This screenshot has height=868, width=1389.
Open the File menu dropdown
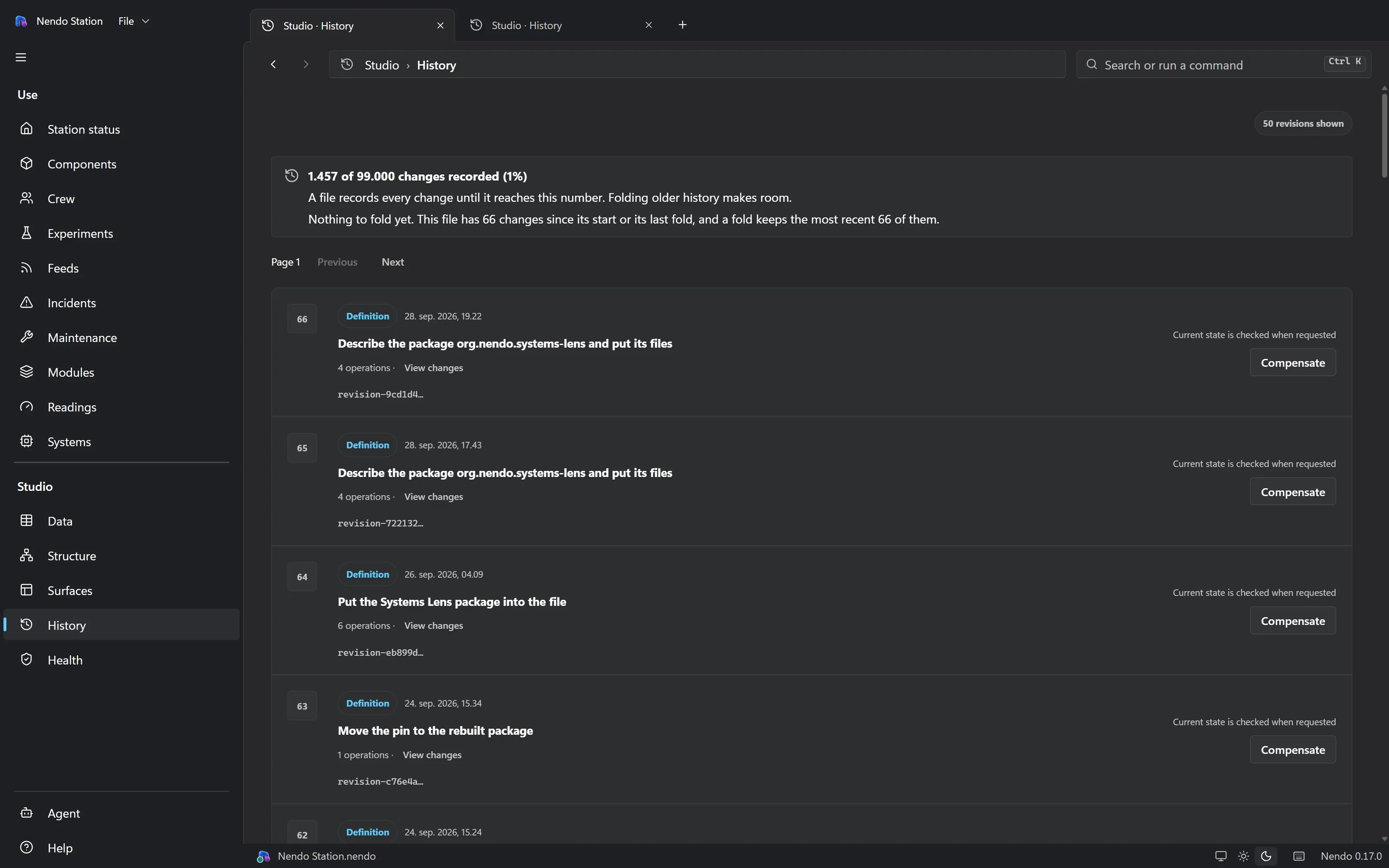(133, 21)
